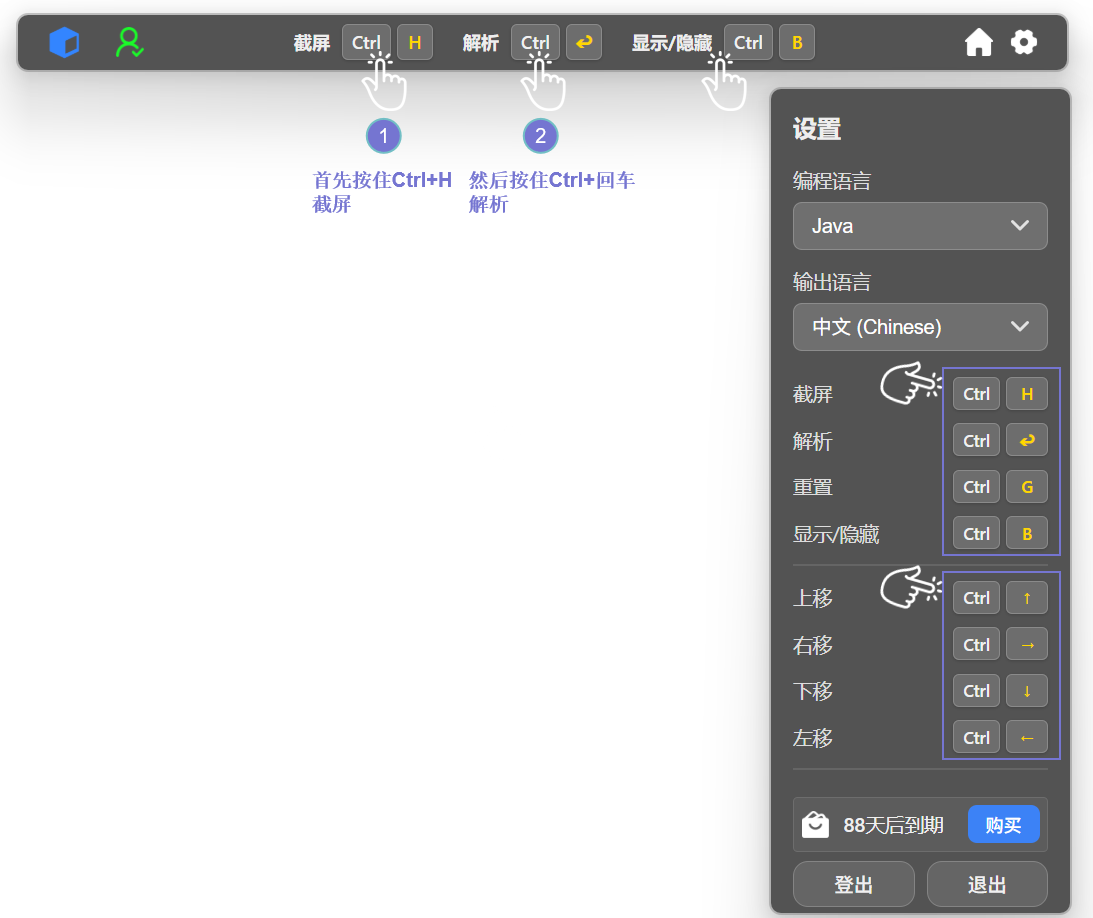Viewport: 1093px width, 918px height.
Task: Open the home icon in top bar
Action: [978, 43]
